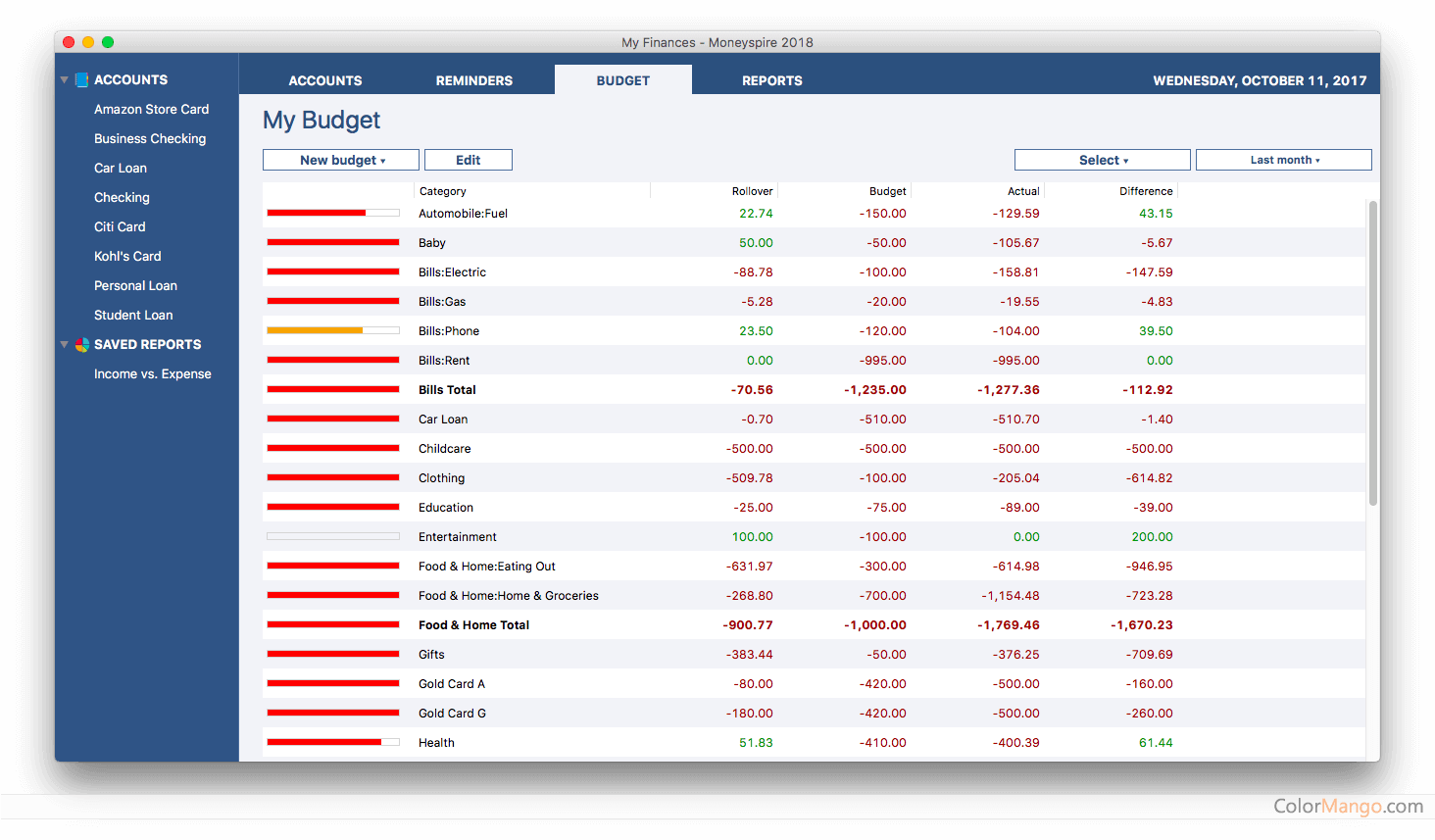
Task: Open the New budget dropdown
Action: pos(341,161)
